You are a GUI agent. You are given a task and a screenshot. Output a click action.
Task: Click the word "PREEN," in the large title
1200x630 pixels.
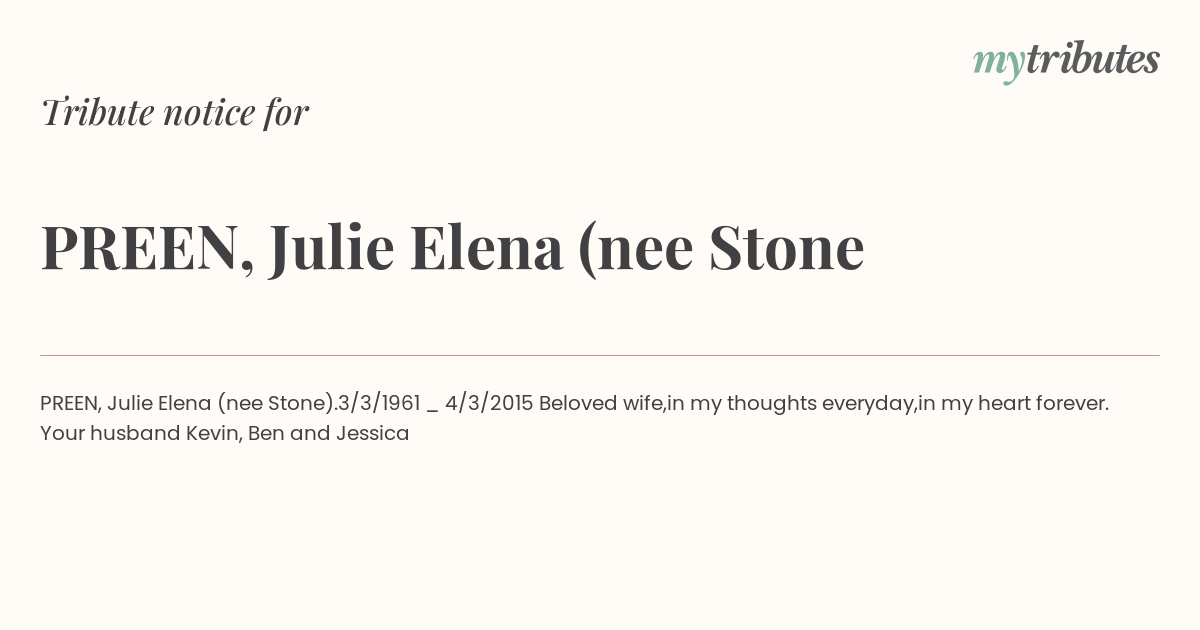coord(147,248)
